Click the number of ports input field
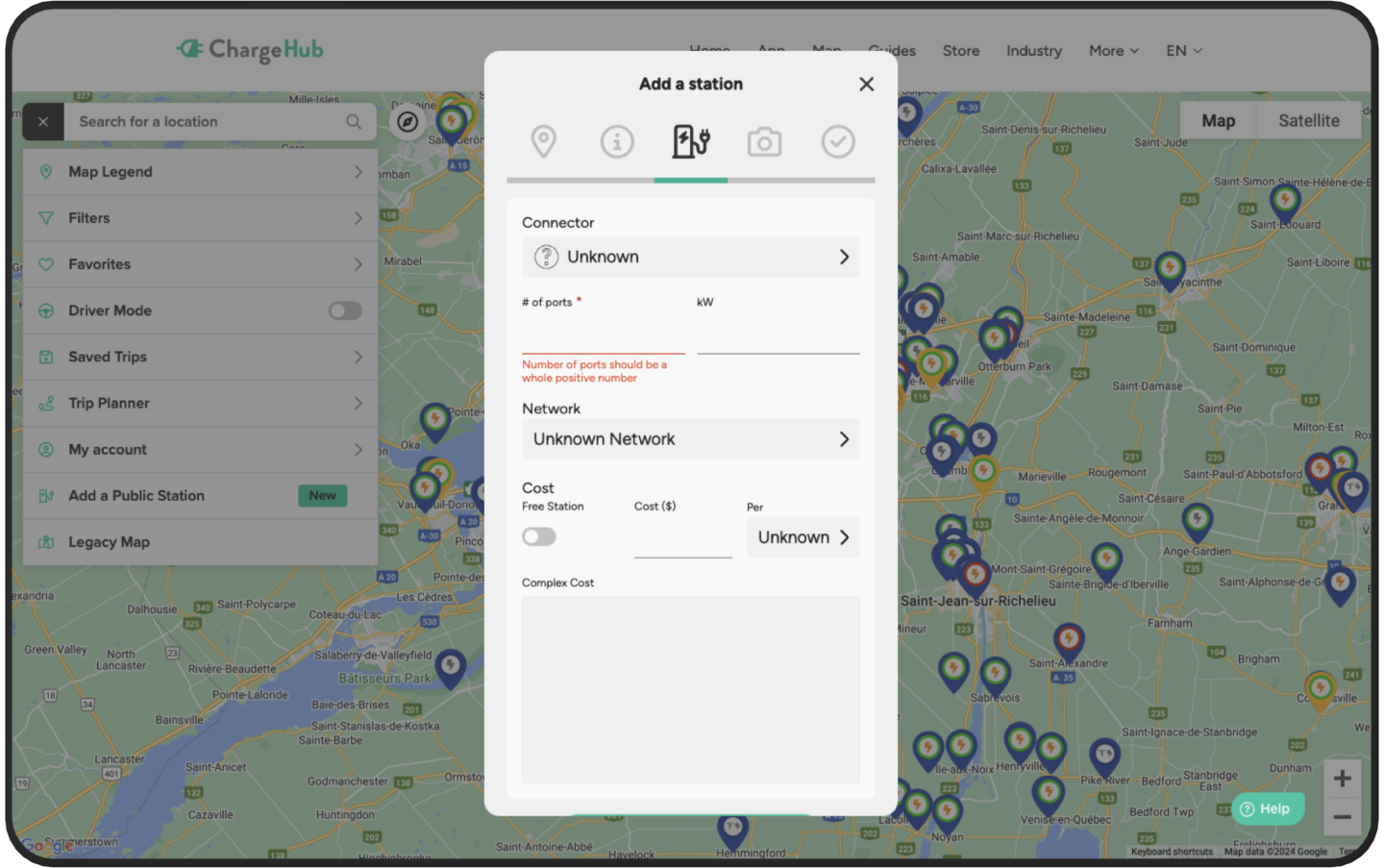 coord(603,336)
